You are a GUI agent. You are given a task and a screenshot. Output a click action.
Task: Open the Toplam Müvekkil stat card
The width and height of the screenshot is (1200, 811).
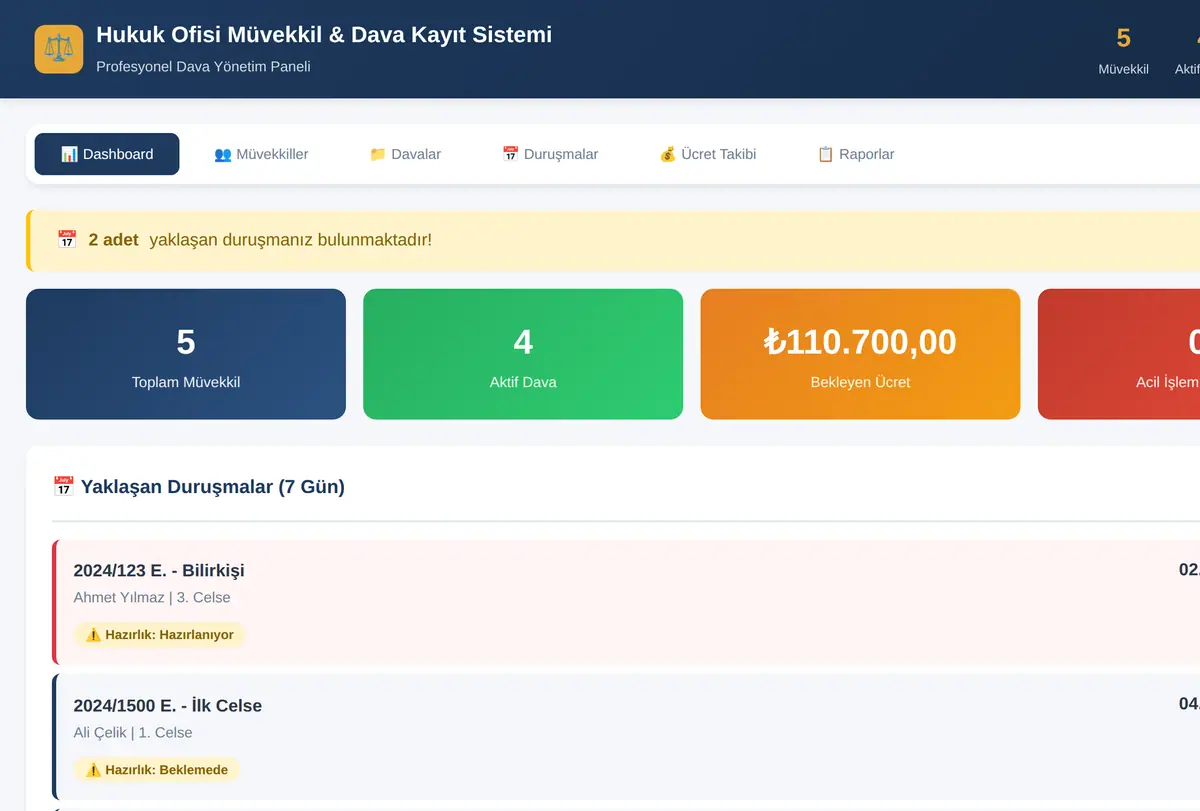coord(186,354)
